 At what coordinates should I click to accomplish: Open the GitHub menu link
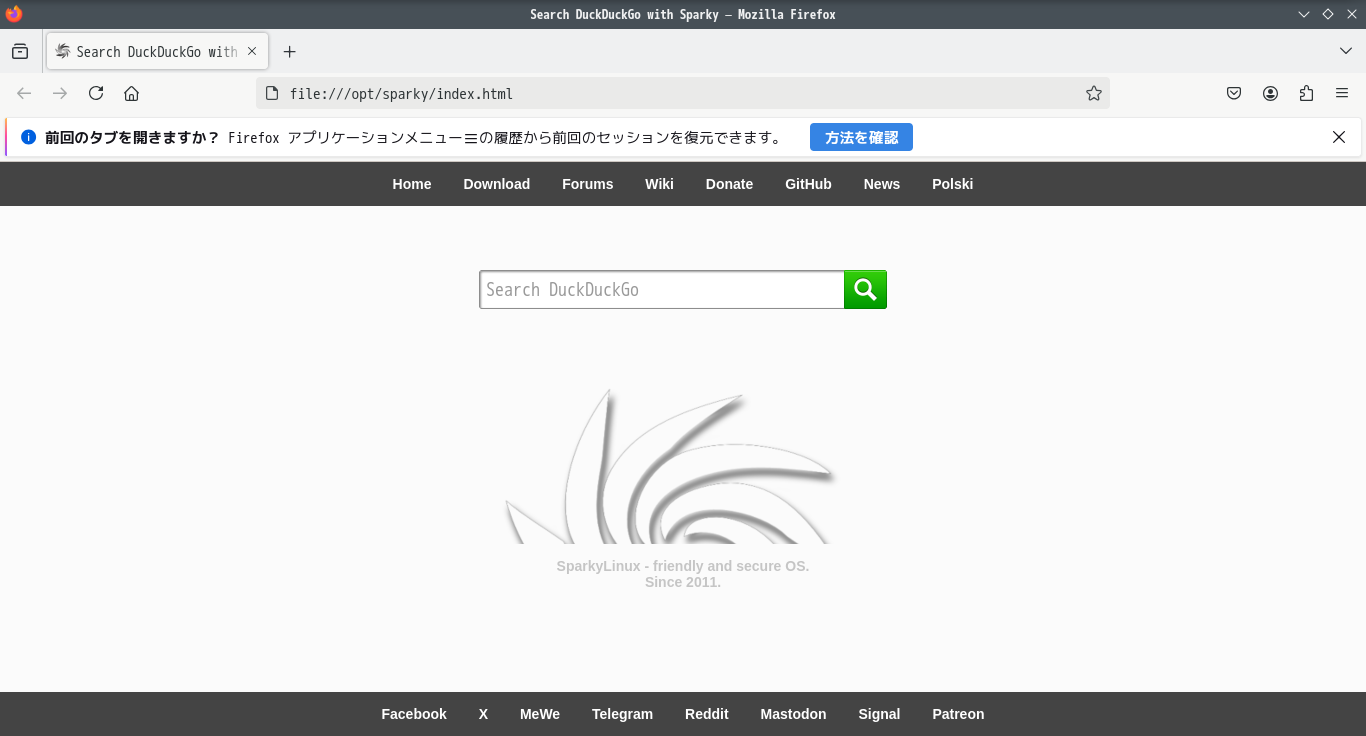coord(808,184)
